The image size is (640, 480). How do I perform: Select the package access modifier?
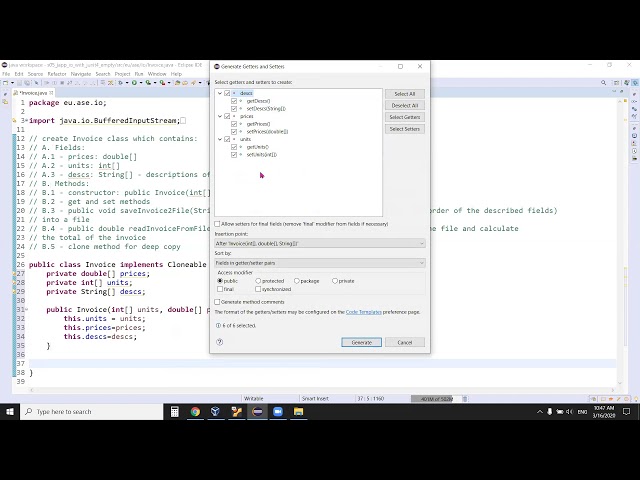tap(297, 281)
